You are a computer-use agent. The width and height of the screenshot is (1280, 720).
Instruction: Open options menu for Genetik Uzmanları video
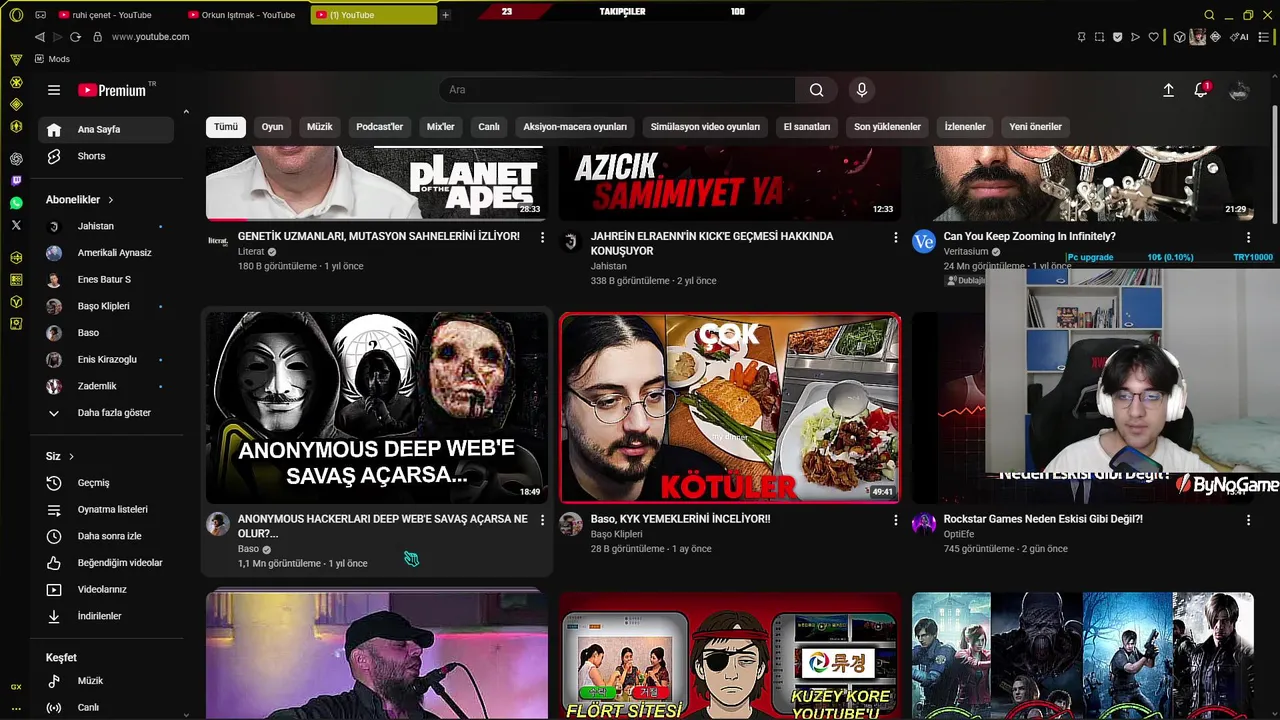pyautogui.click(x=542, y=237)
